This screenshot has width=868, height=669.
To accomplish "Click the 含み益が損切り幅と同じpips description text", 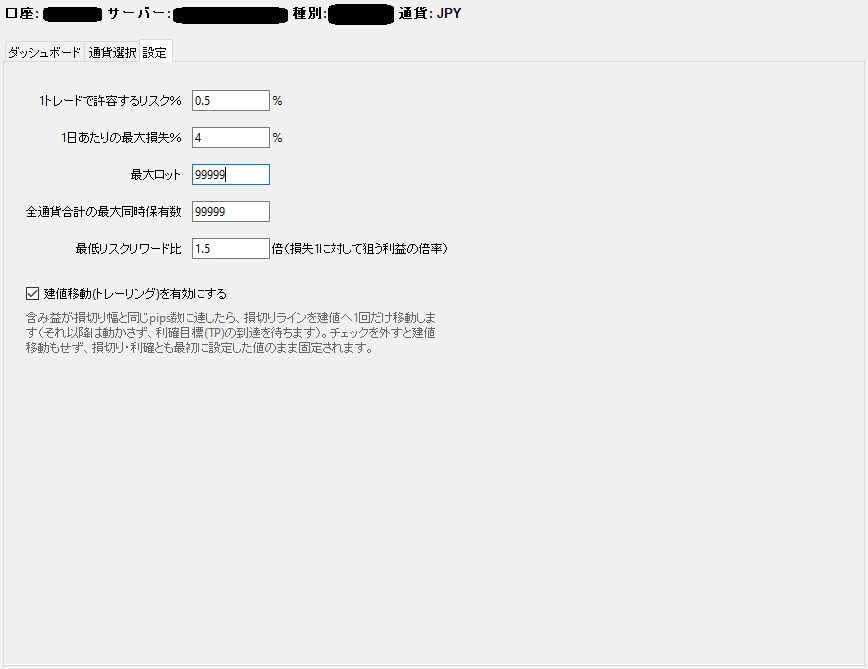I will pos(230,333).
